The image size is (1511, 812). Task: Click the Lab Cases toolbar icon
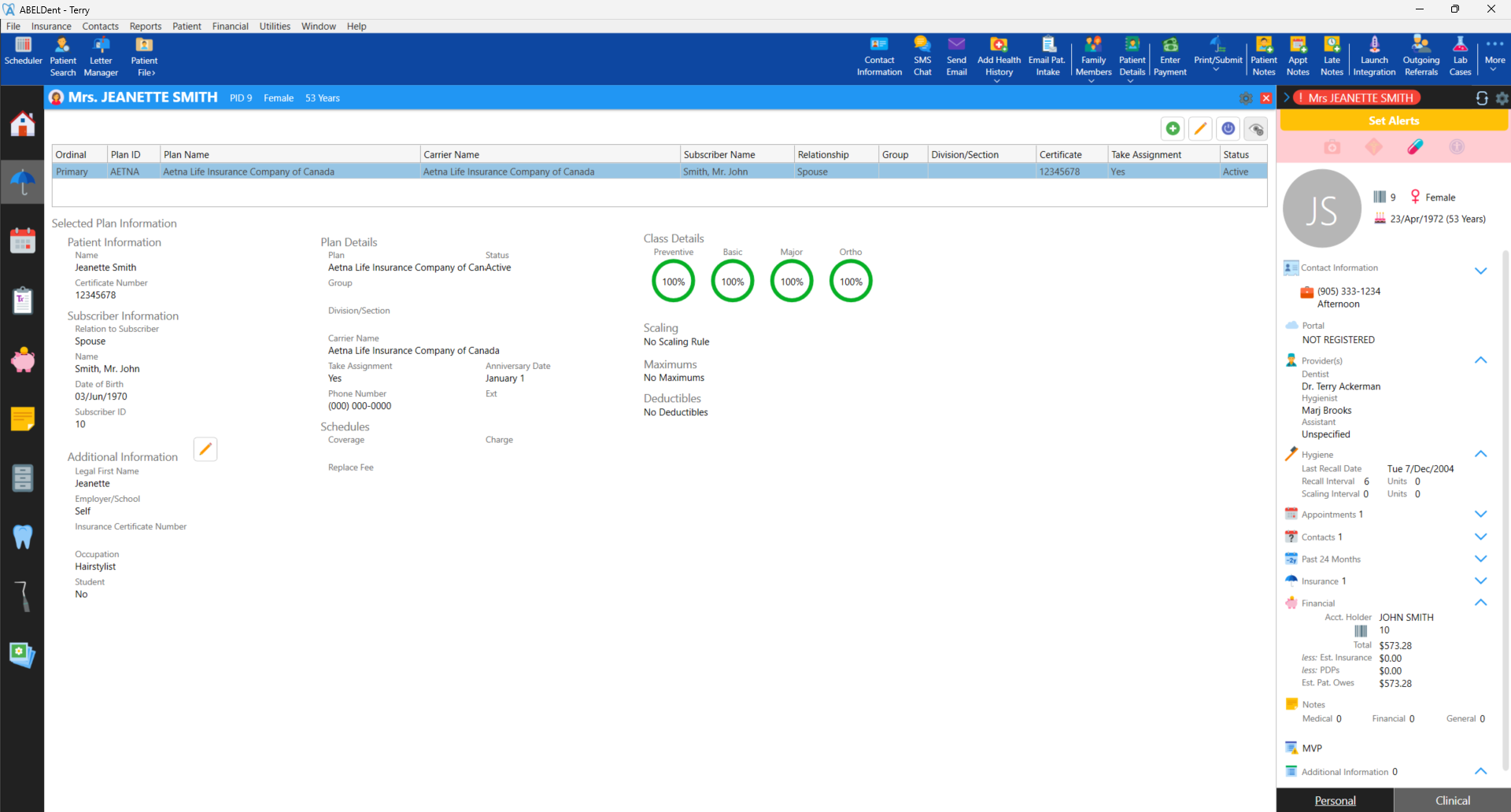pos(1461,53)
